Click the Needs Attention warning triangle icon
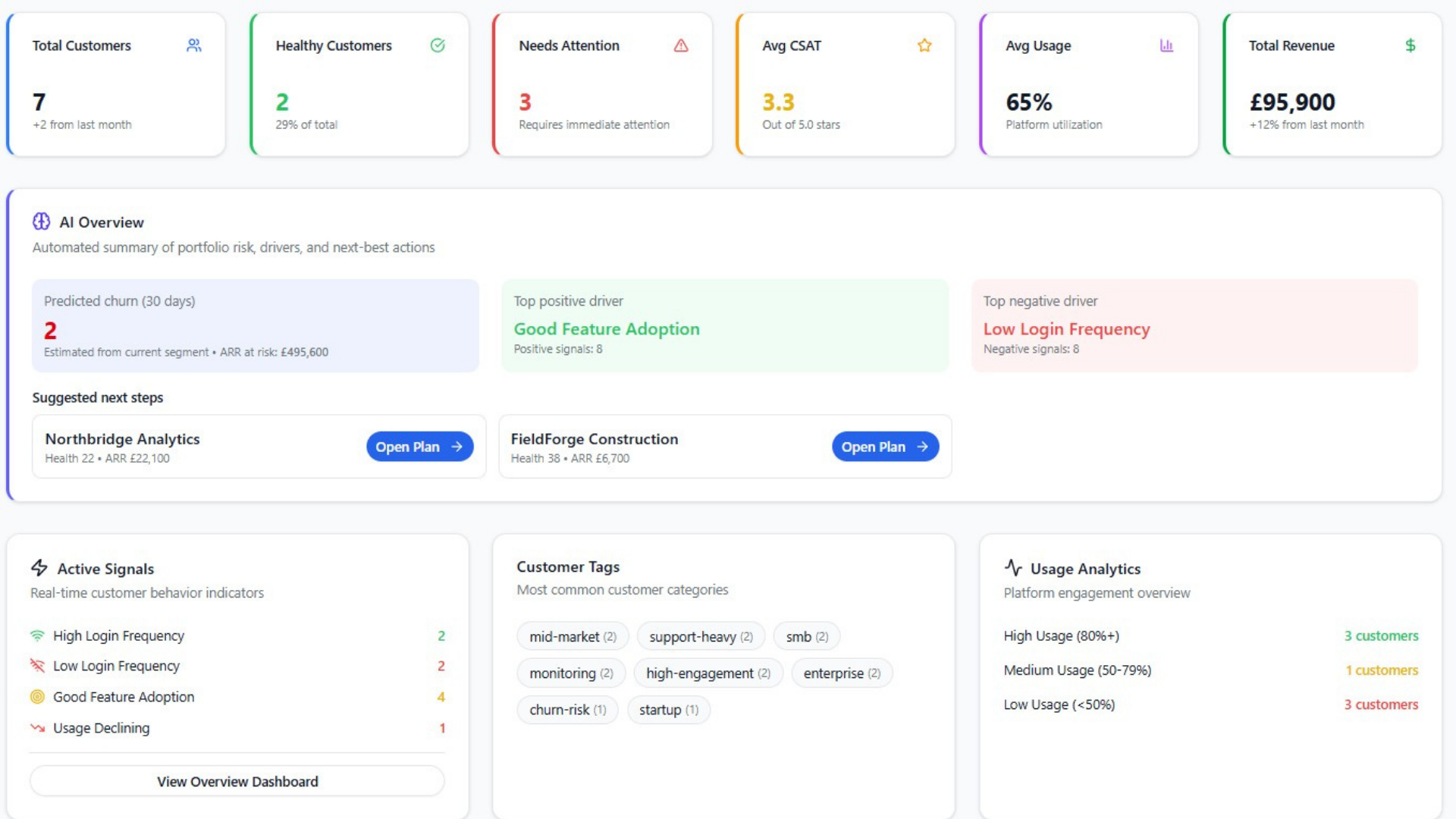This screenshot has height=819, width=1456. point(680,45)
